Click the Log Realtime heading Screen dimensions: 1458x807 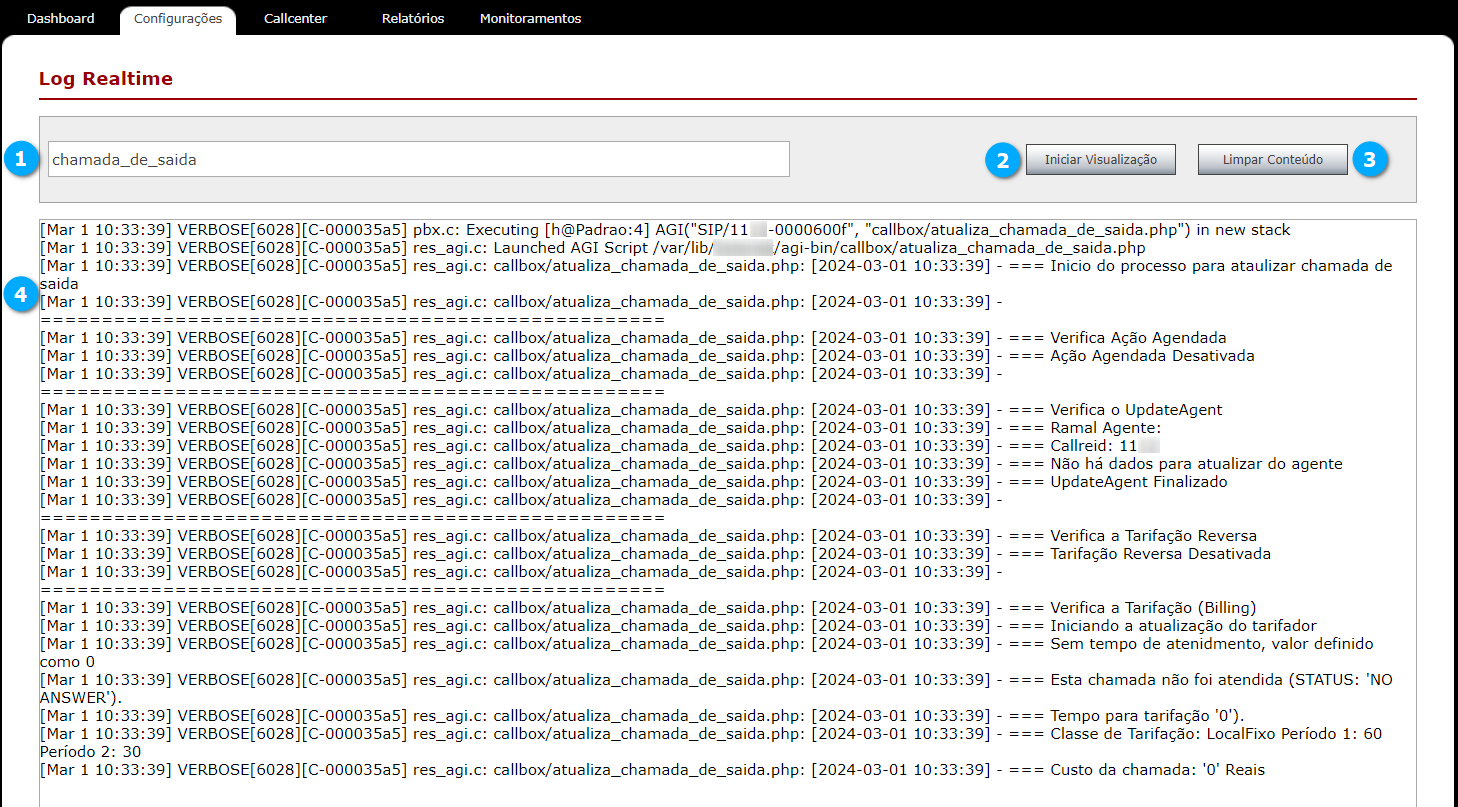[x=106, y=79]
